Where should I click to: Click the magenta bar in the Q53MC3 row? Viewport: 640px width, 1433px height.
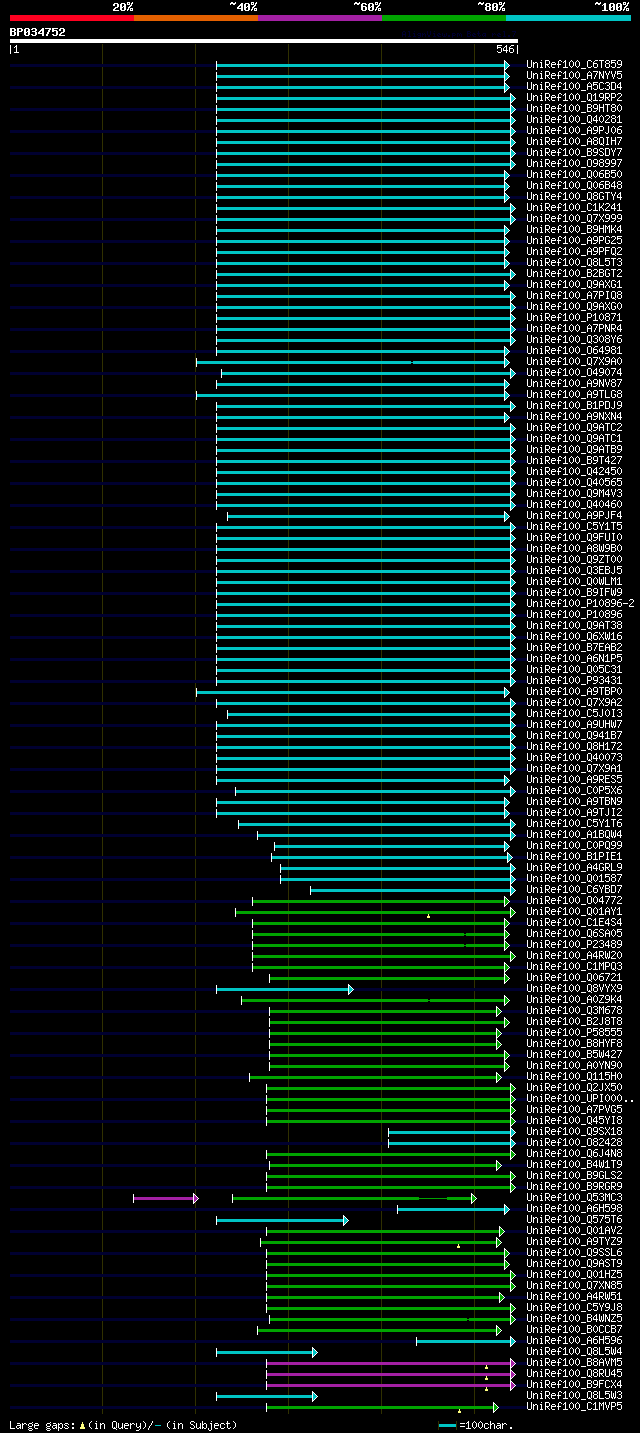(166, 1198)
